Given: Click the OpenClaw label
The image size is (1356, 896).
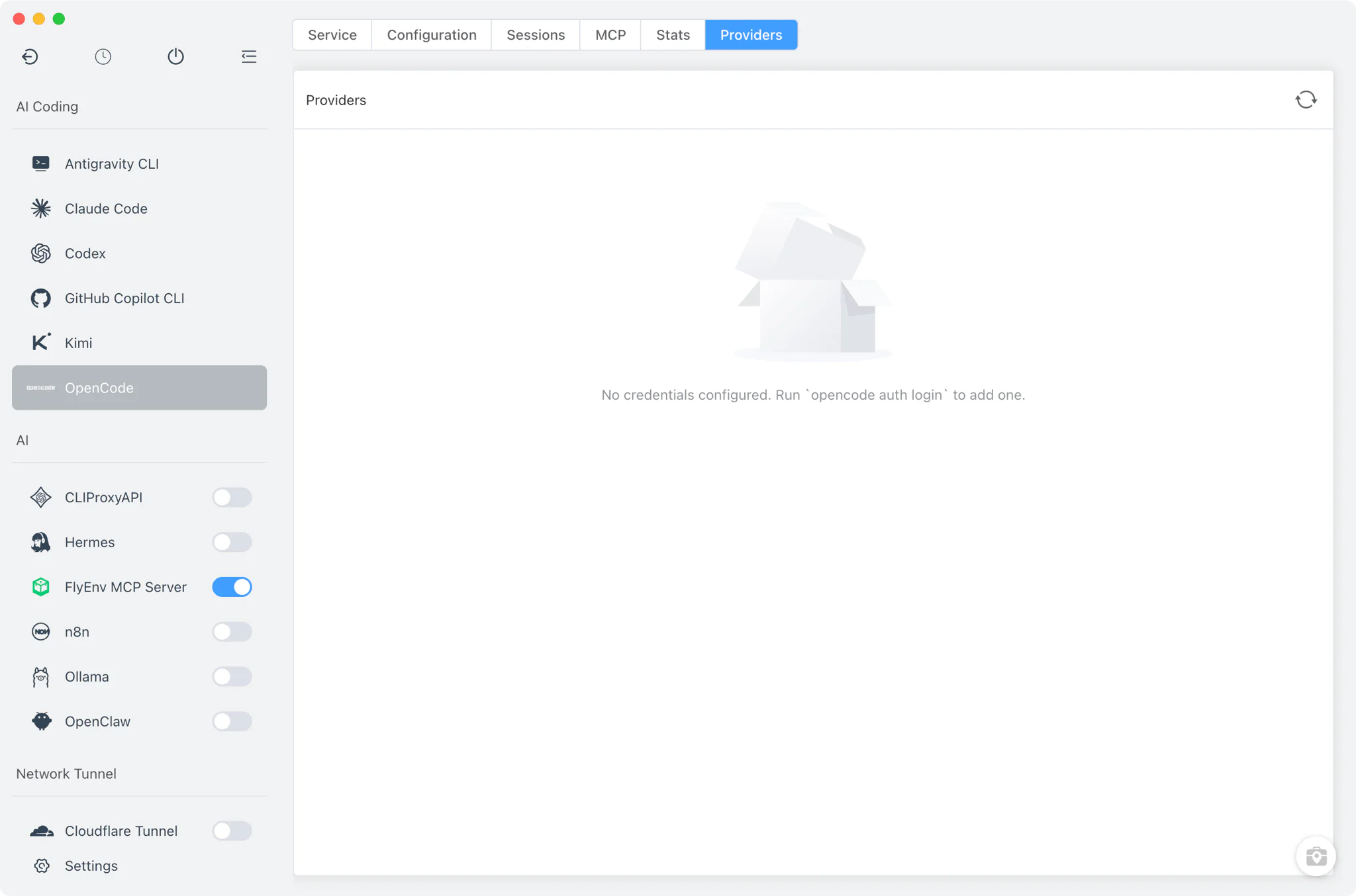Looking at the screenshot, I should click(97, 721).
